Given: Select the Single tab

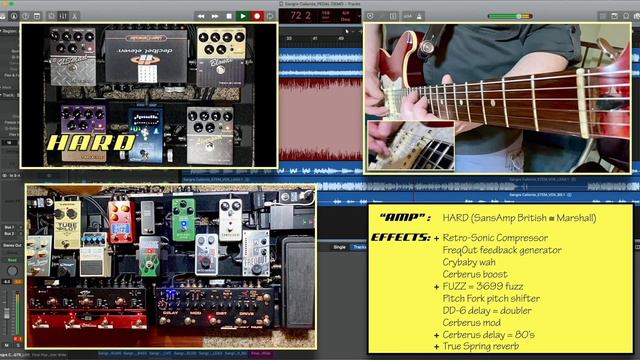Looking at the screenshot, I should tap(340, 247).
